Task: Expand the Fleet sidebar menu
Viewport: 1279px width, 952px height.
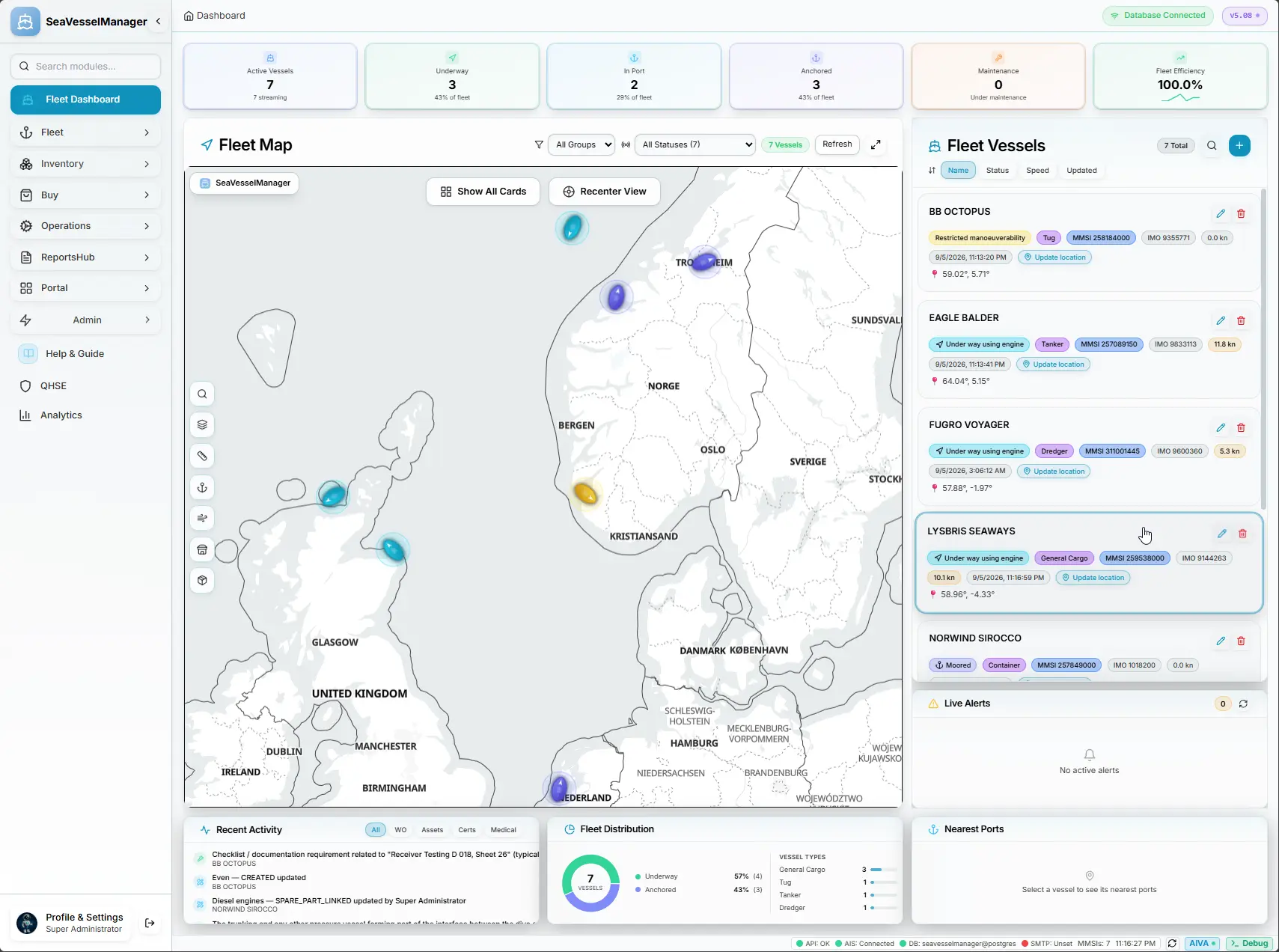Action: tap(85, 132)
